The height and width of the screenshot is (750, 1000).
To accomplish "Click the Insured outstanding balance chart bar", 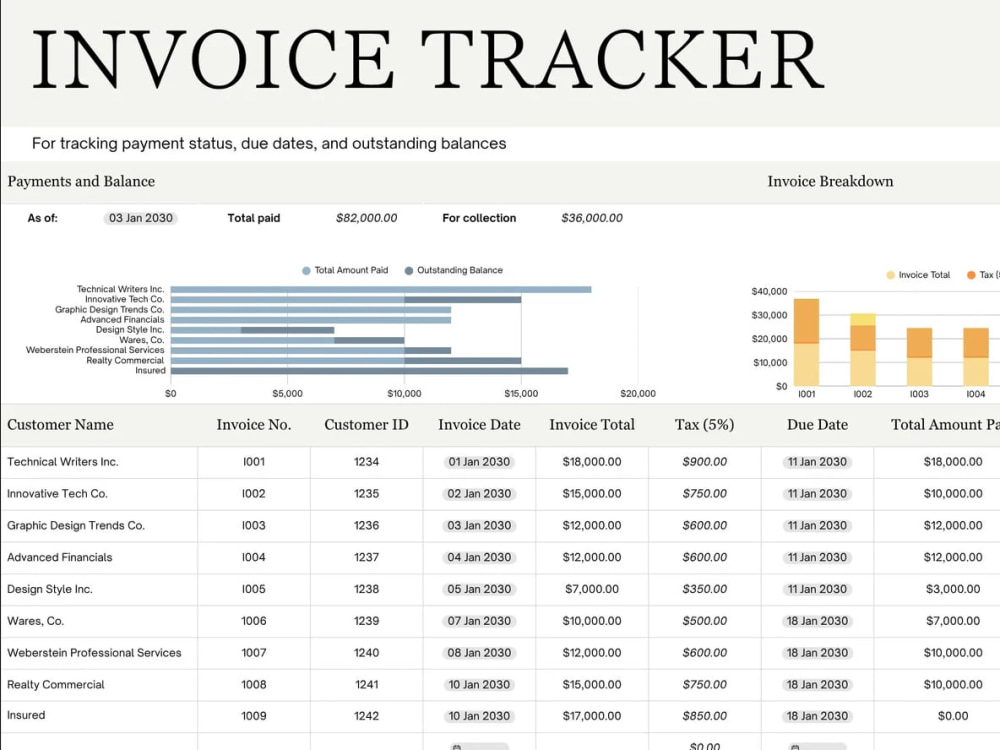I will pos(369,371).
